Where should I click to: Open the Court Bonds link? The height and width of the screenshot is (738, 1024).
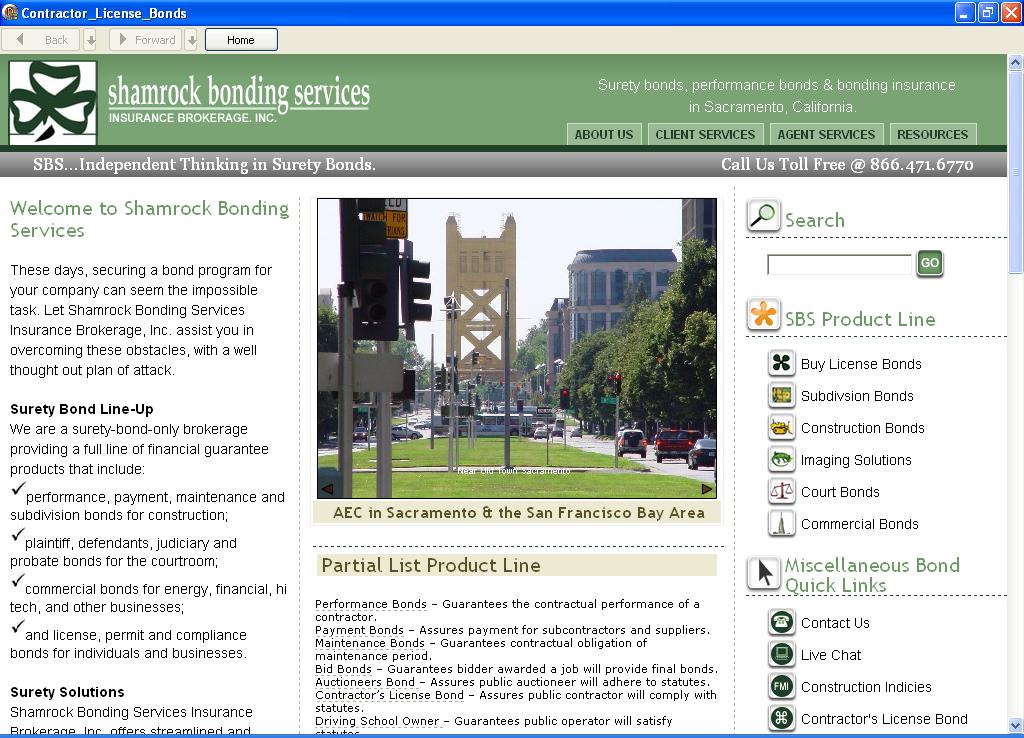pyautogui.click(x=840, y=492)
